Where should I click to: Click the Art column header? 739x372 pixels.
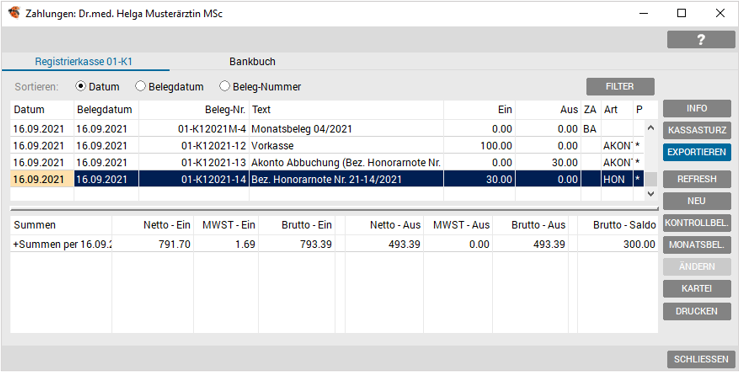[617, 109]
